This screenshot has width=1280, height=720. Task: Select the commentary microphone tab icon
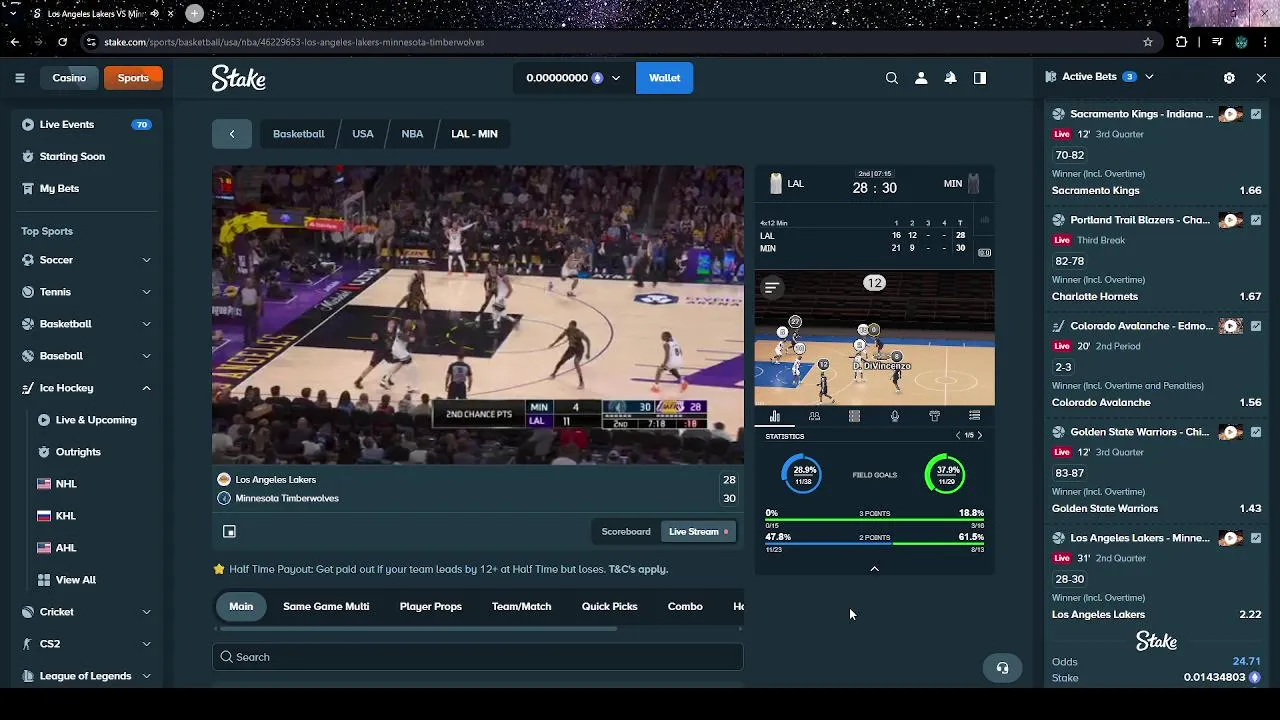pos(894,416)
